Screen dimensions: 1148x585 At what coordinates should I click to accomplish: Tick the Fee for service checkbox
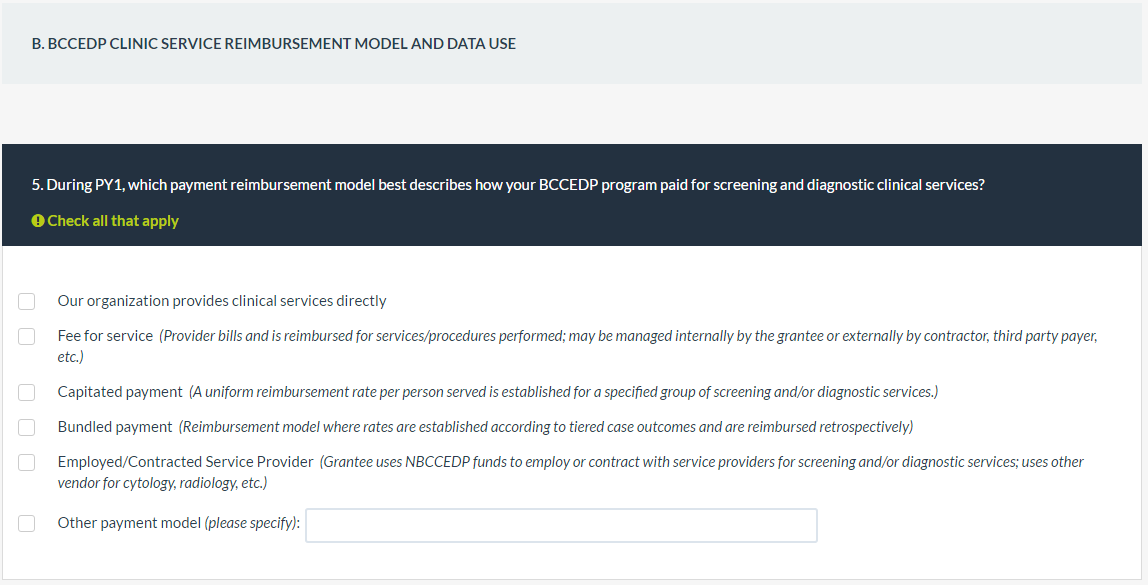click(x=27, y=337)
